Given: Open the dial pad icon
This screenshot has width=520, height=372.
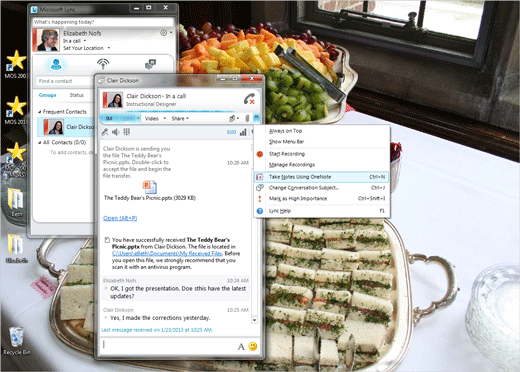Looking at the screenshot, I should coord(127,132).
